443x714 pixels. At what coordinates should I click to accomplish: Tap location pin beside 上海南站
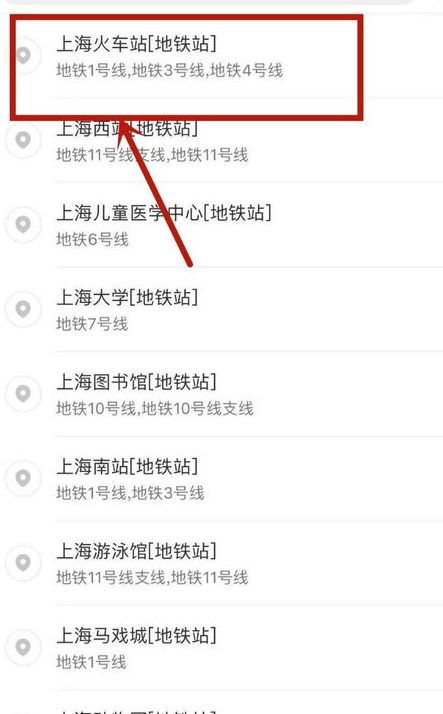tap(23, 478)
